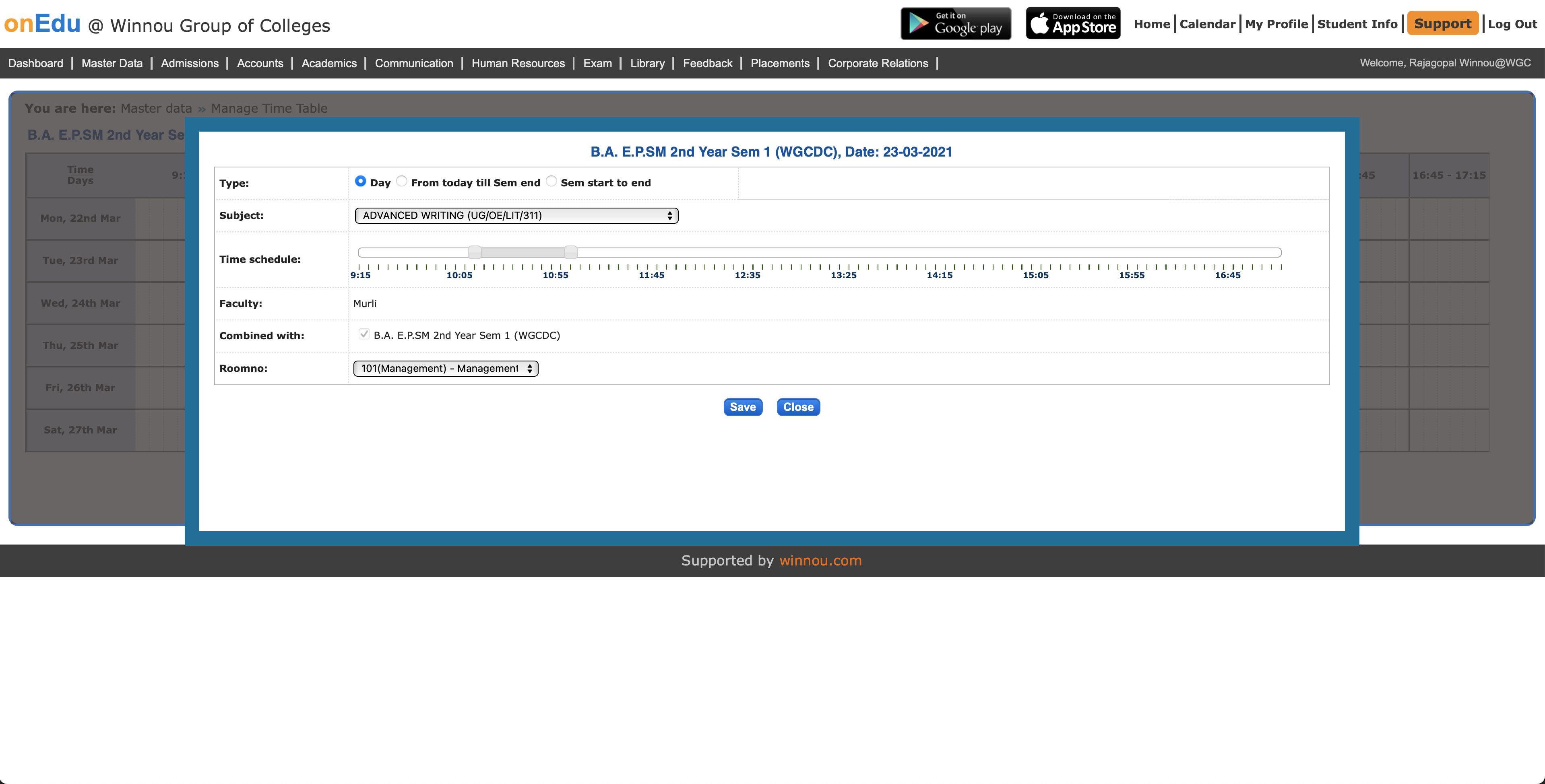Go to Human Resources menu
This screenshot has height=784, width=1545.
[518, 63]
